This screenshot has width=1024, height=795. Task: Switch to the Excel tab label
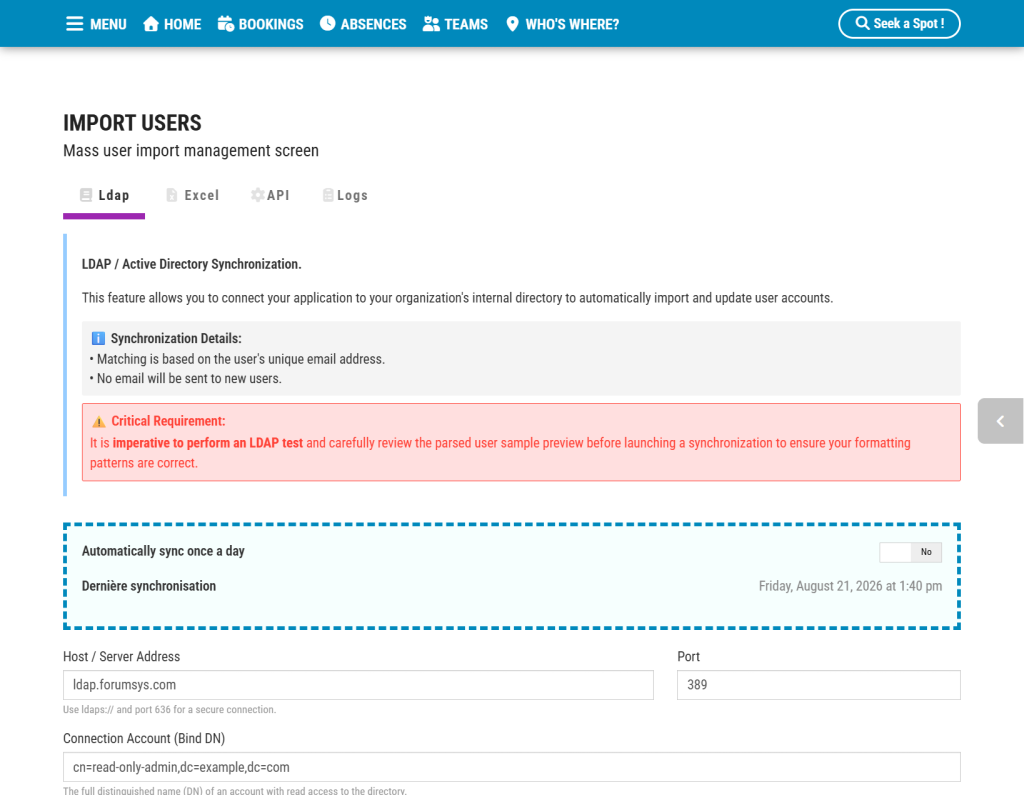202,195
